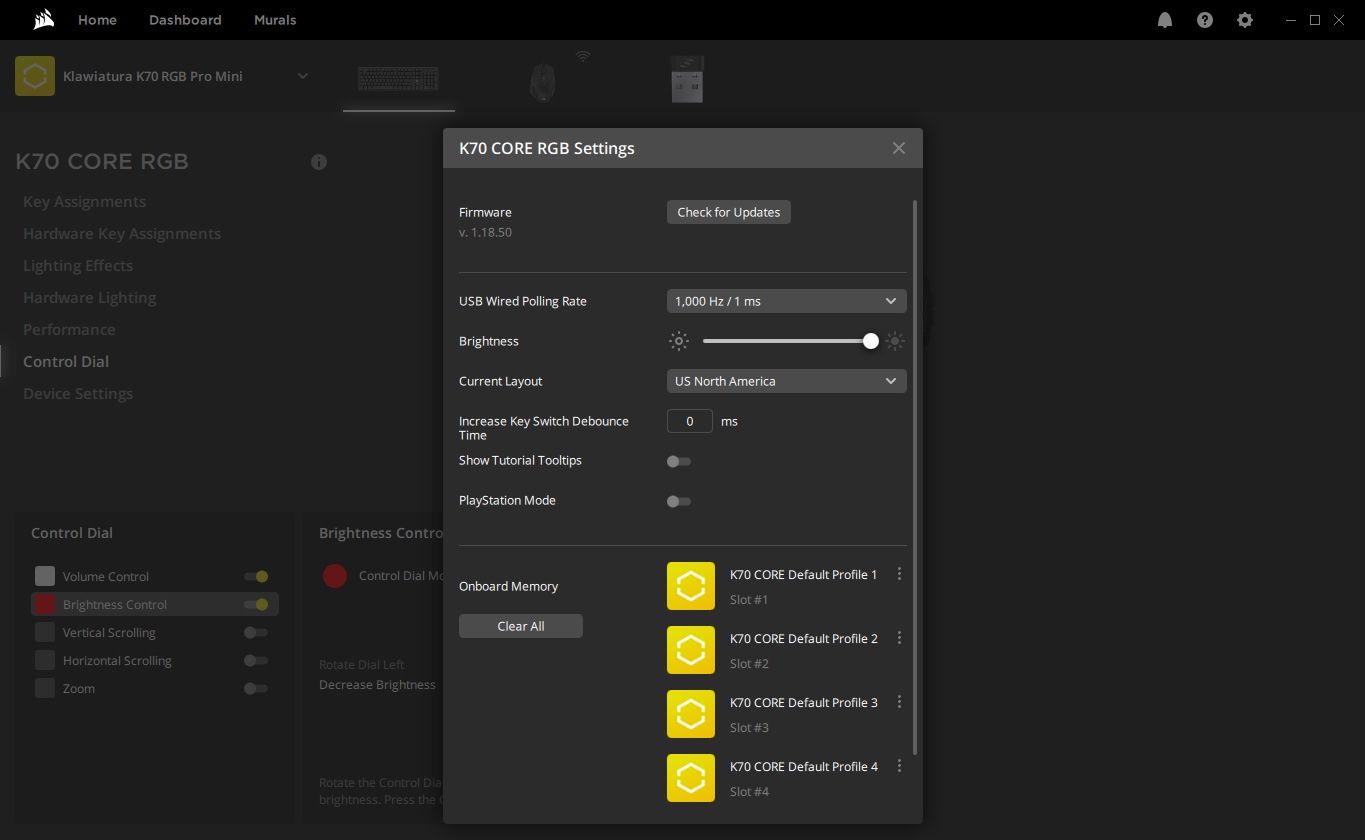Open options menu for Default Profile 1
The height and width of the screenshot is (840, 1365).
(x=899, y=574)
